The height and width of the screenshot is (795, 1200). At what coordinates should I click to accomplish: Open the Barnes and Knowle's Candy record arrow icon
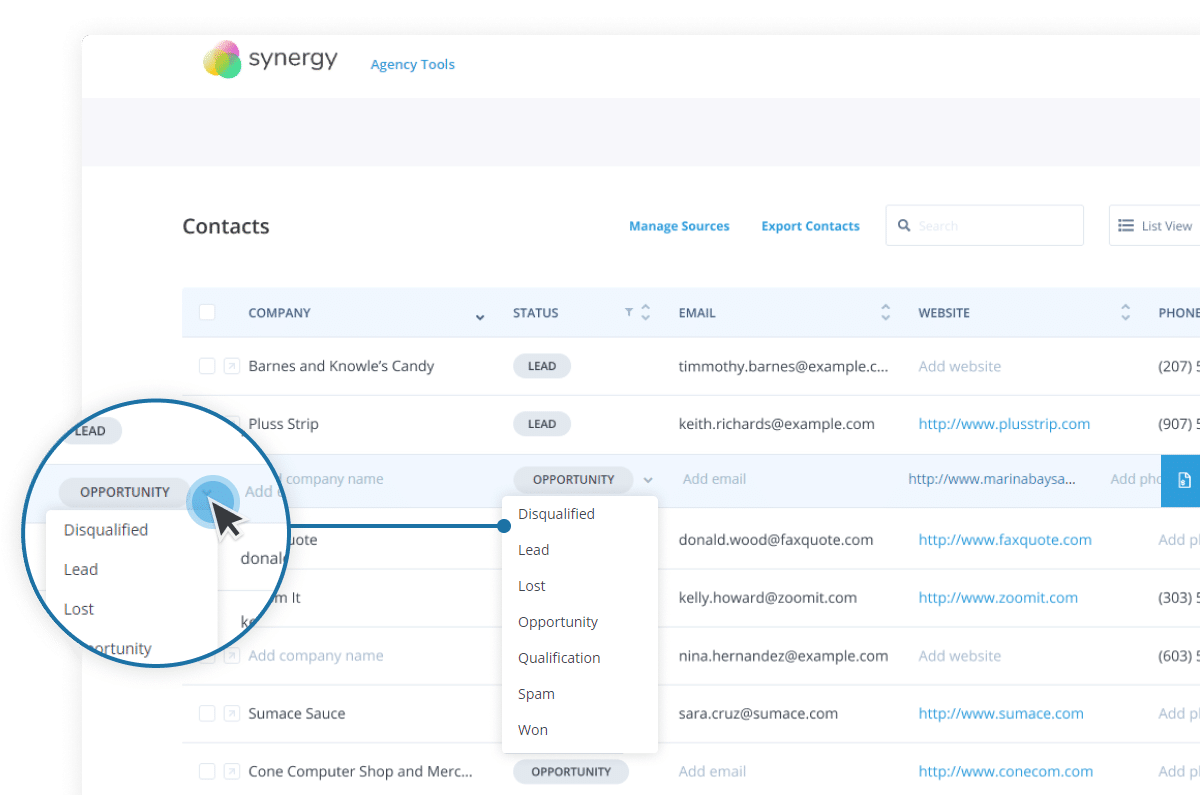point(231,366)
